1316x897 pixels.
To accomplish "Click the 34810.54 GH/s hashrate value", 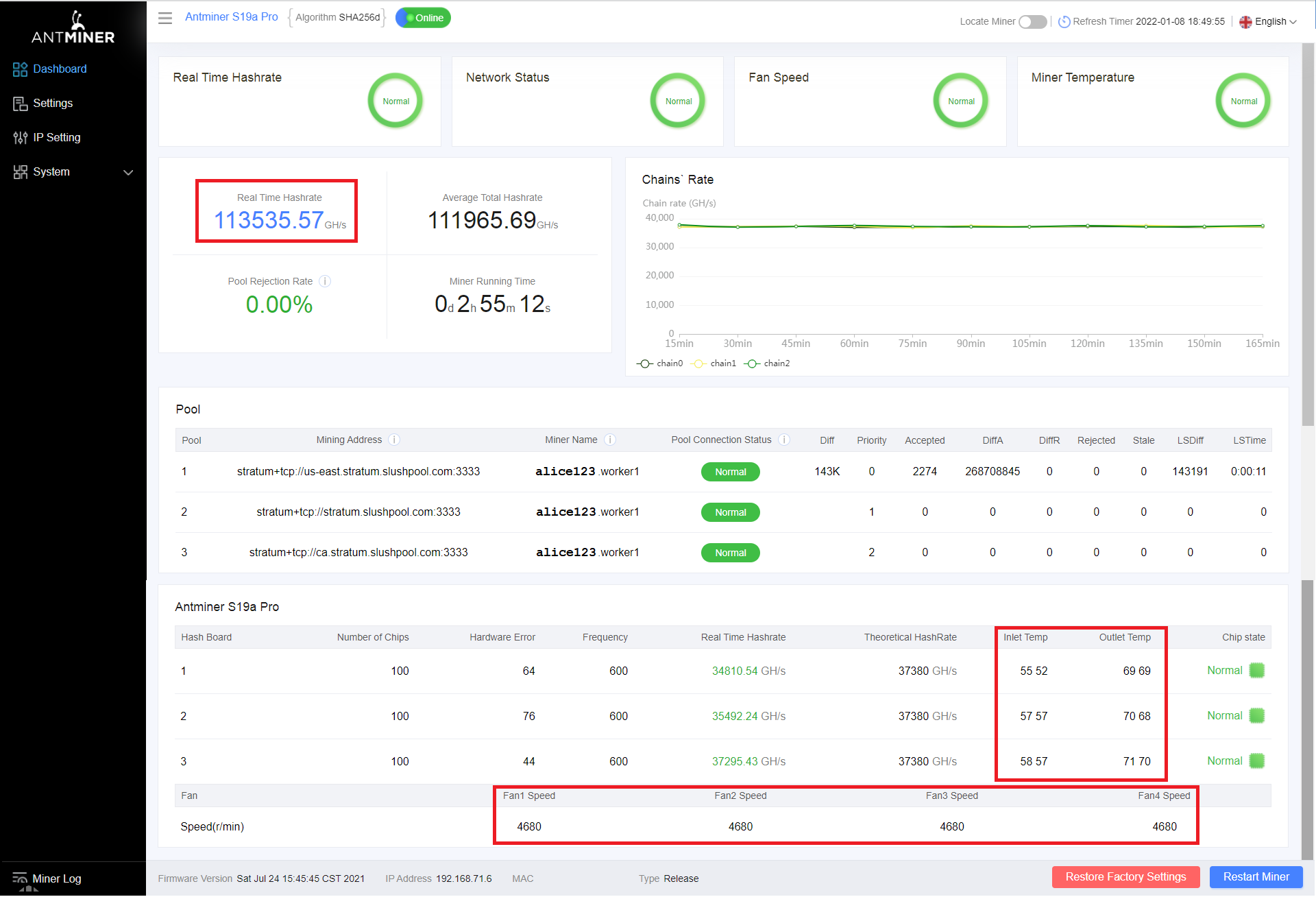I will coord(748,671).
